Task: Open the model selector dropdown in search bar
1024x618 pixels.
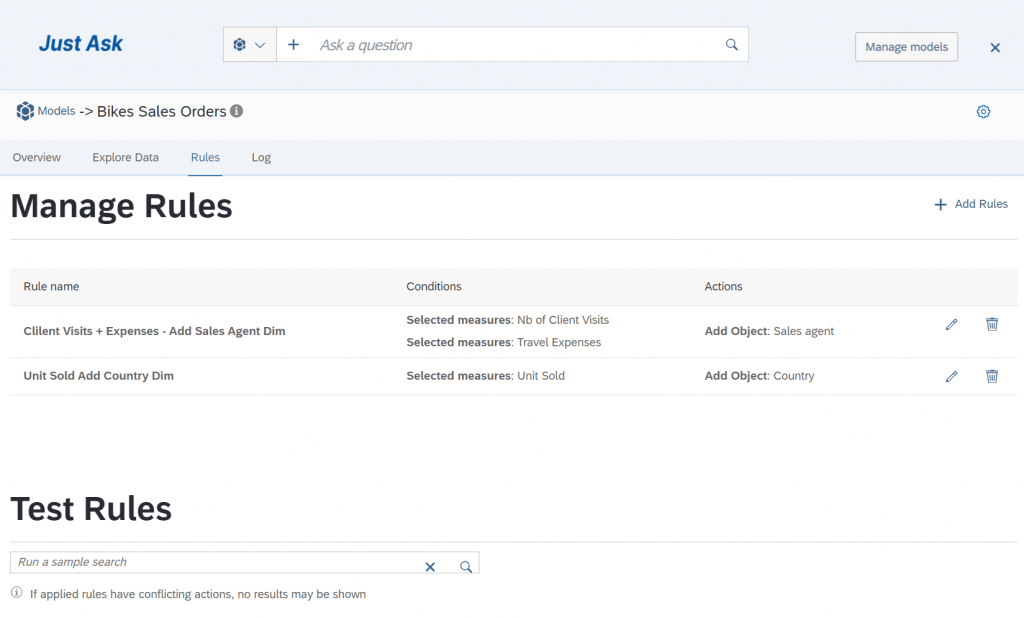Action: 249,44
